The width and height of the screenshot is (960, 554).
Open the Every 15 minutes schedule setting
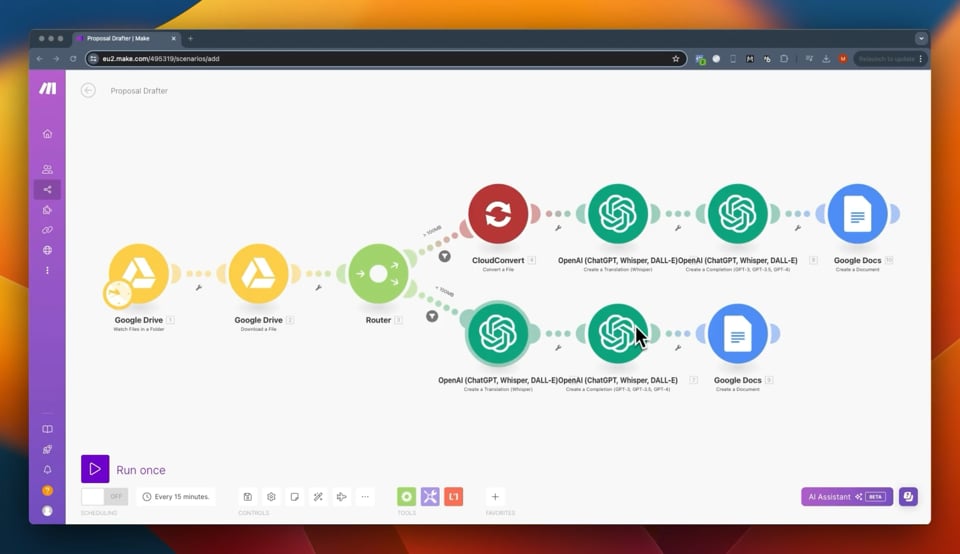point(176,496)
